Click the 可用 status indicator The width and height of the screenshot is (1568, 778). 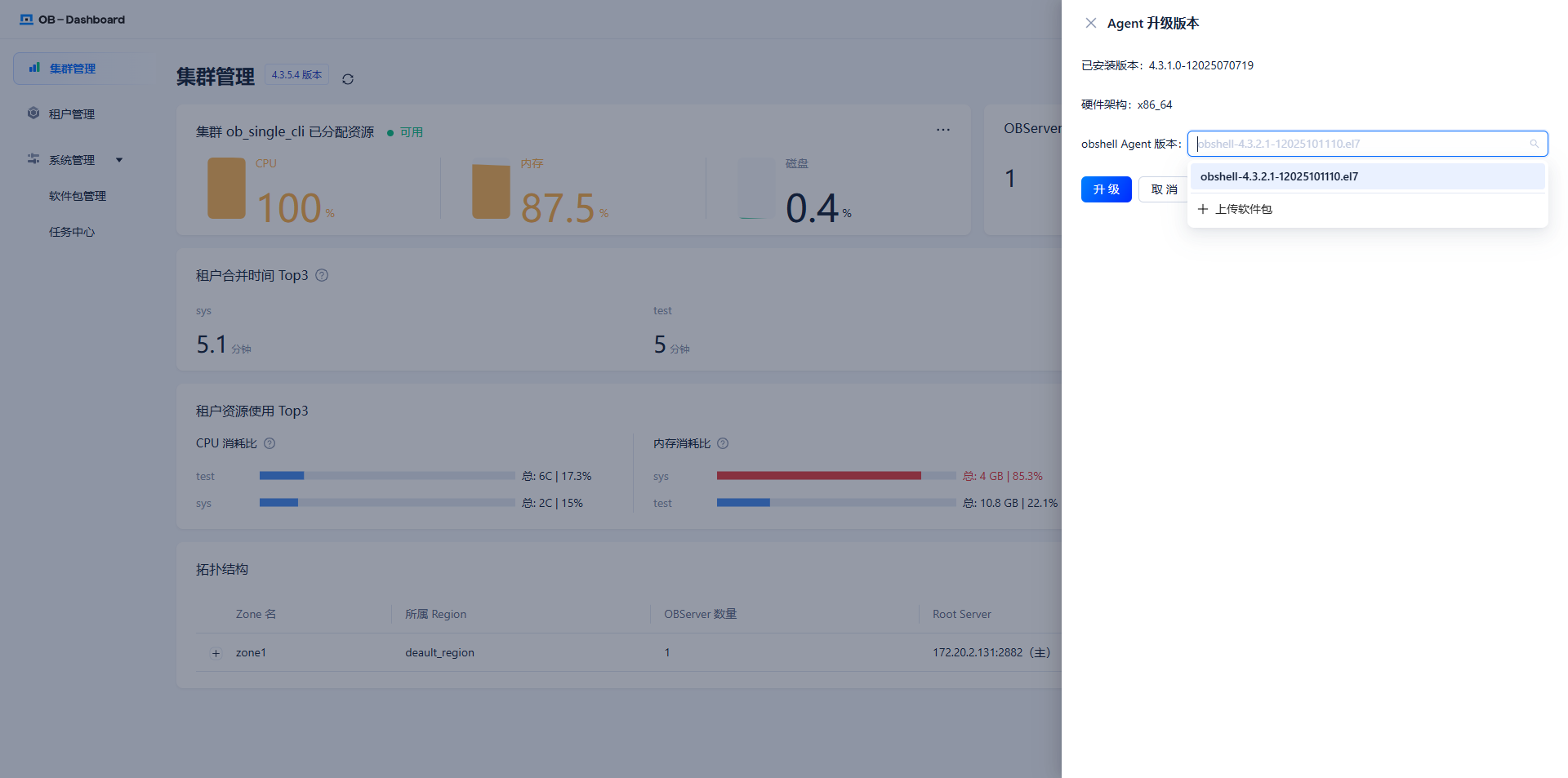[405, 132]
